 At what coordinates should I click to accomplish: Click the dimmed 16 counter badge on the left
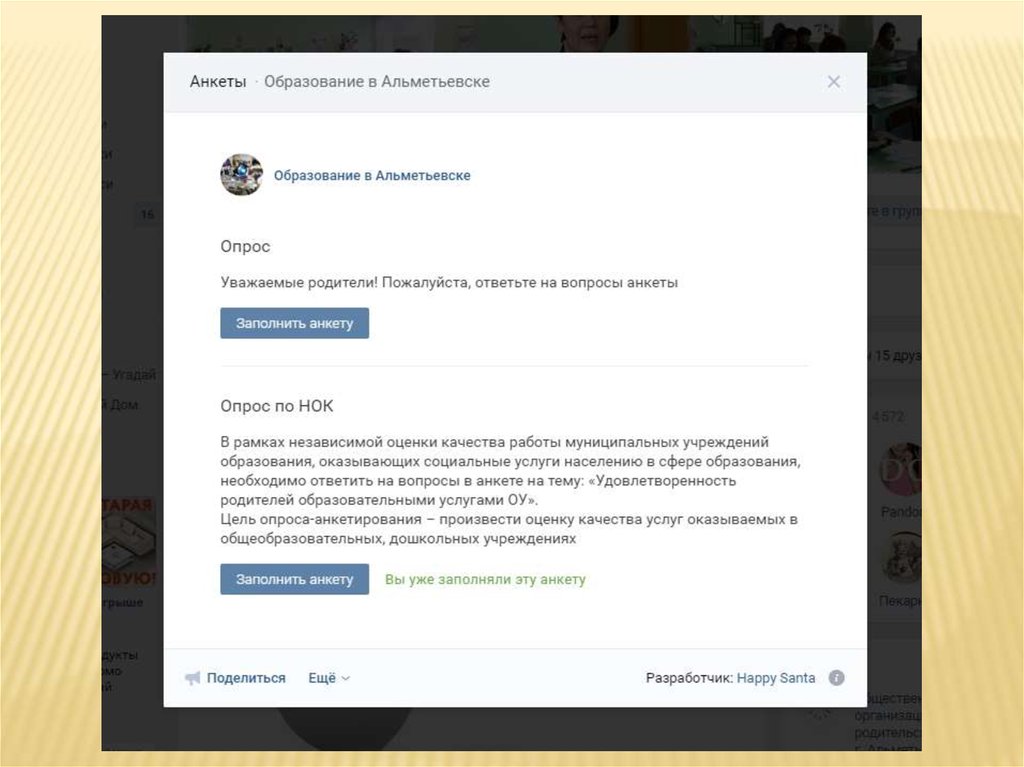147,214
